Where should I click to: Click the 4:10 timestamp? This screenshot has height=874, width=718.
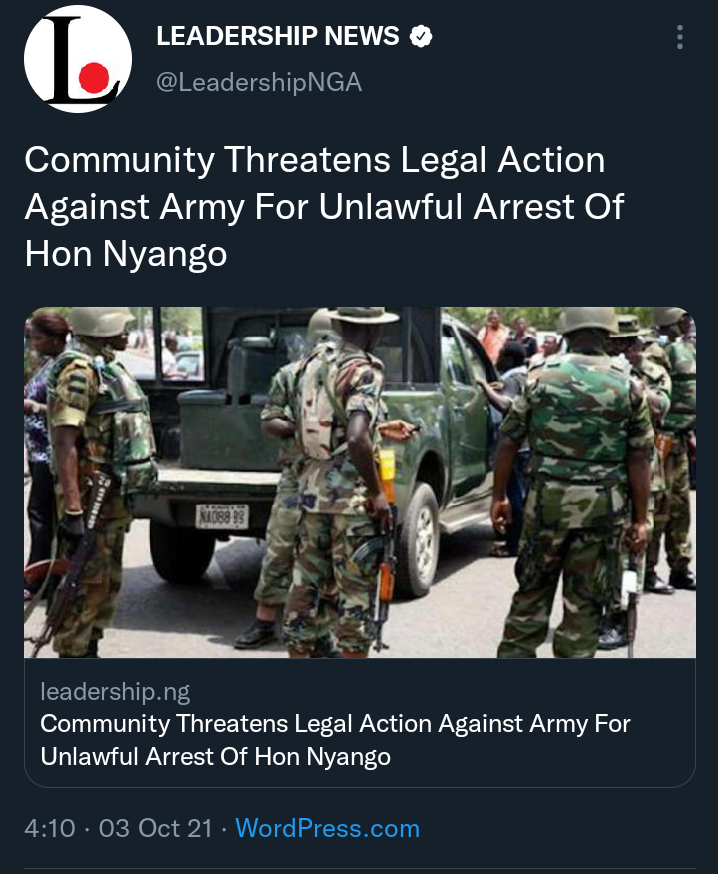tap(50, 828)
